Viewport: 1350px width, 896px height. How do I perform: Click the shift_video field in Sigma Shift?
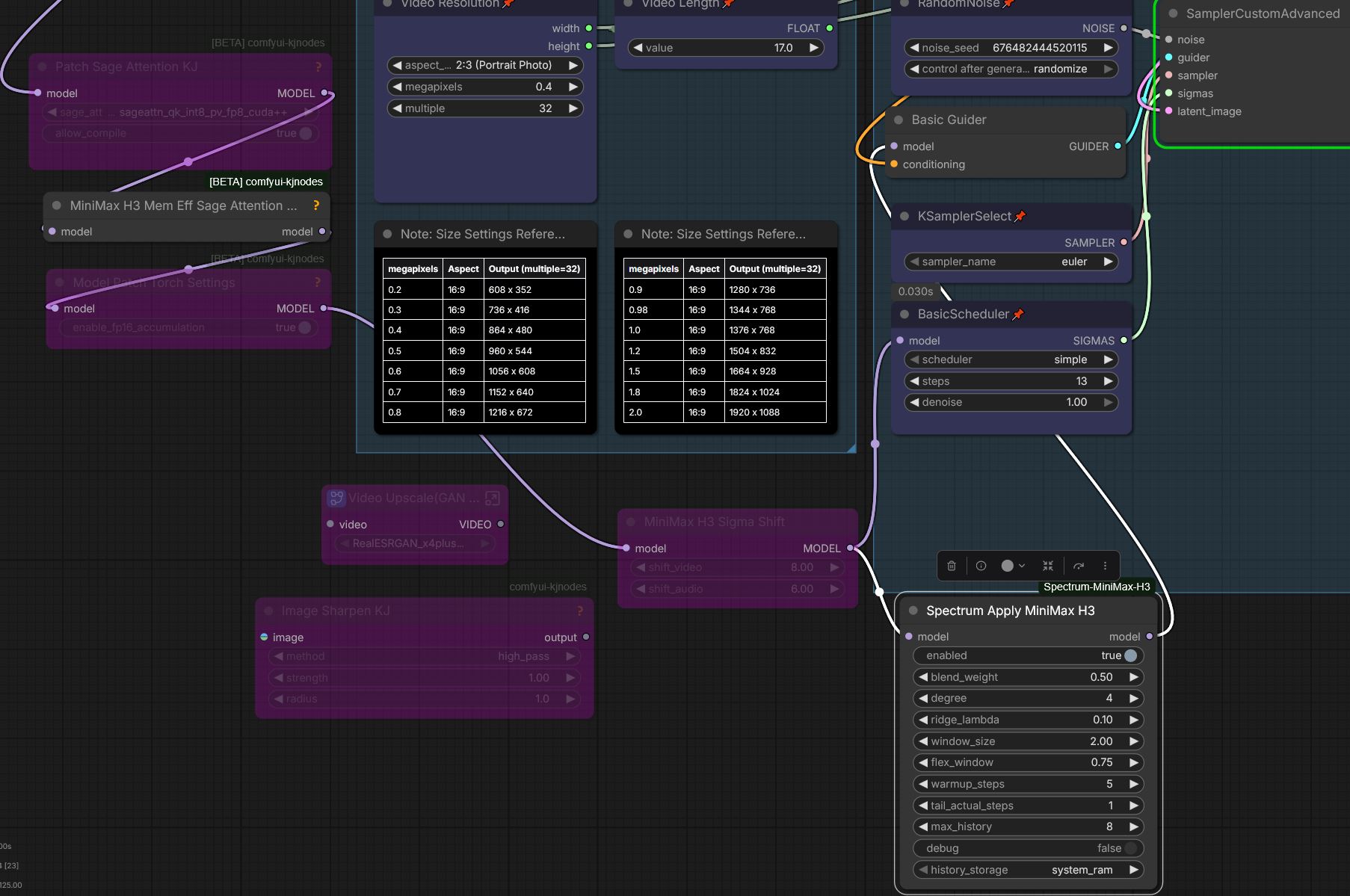pos(737,567)
